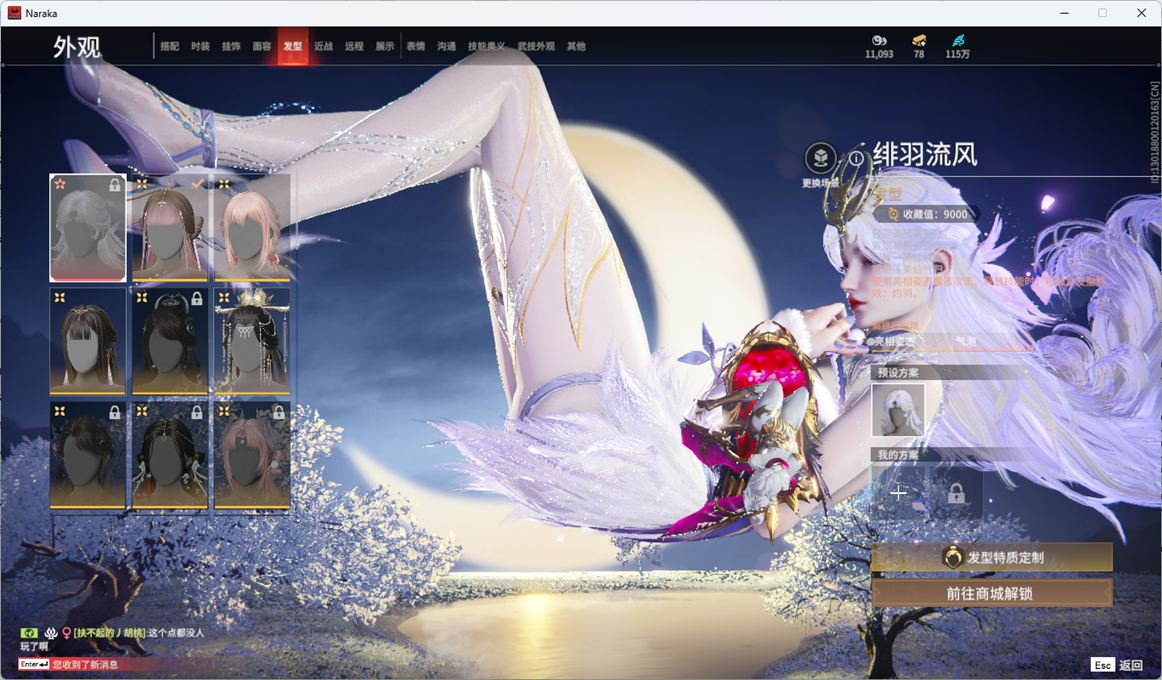Select the locked hairstyle at bottom-left of the grid
Screen dimensions: 1162x680
[87, 455]
